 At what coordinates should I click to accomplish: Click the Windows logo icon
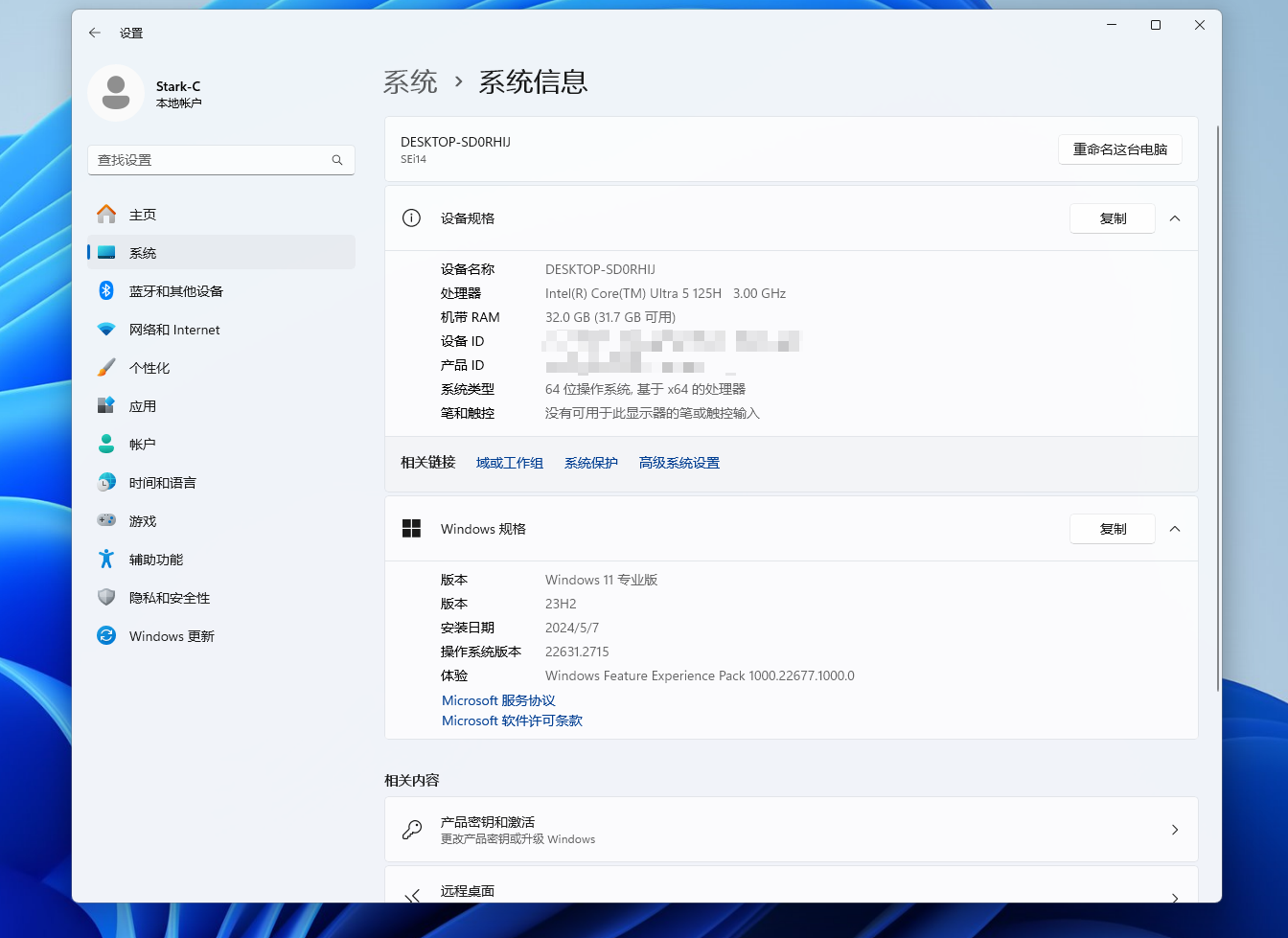point(411,528)
